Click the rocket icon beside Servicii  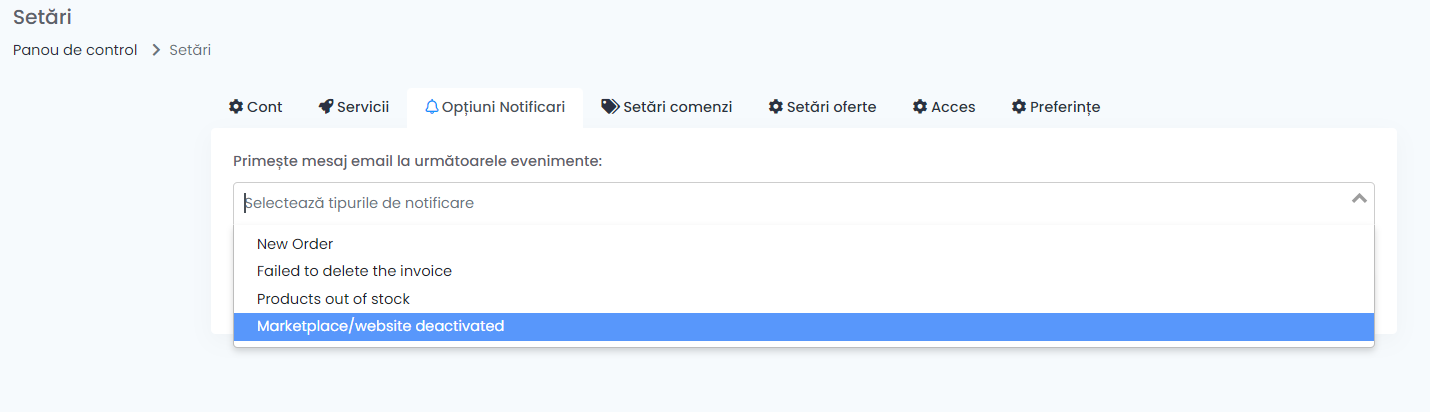326,107
